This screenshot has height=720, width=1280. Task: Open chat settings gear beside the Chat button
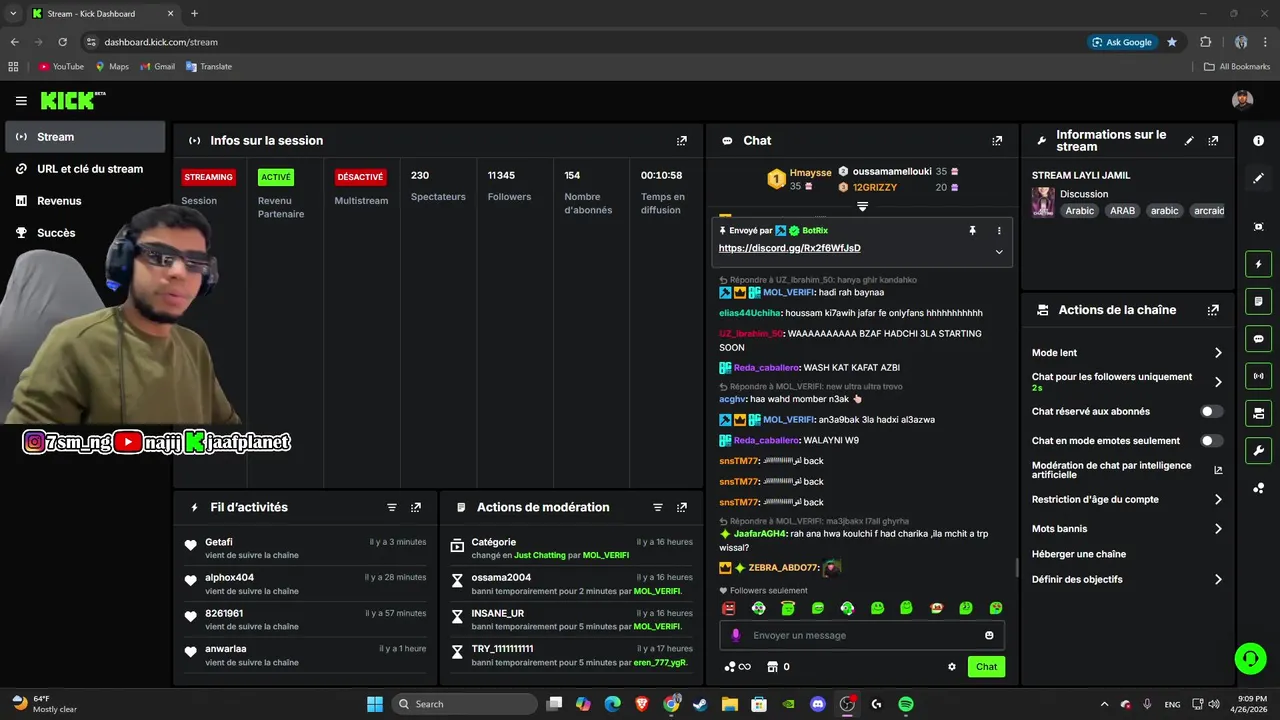pos(952,667)
